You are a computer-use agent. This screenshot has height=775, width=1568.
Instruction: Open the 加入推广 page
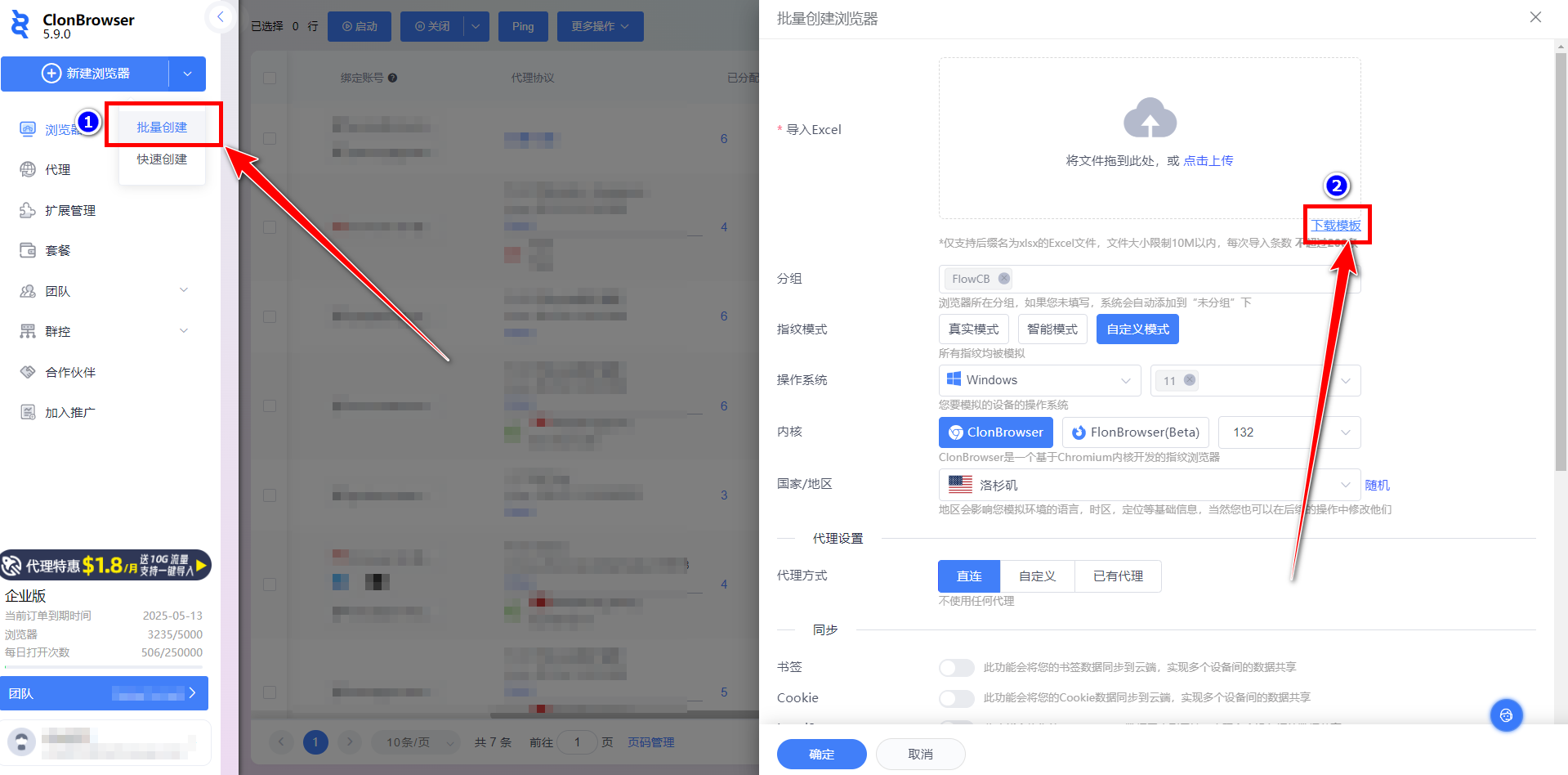point(58,412)
